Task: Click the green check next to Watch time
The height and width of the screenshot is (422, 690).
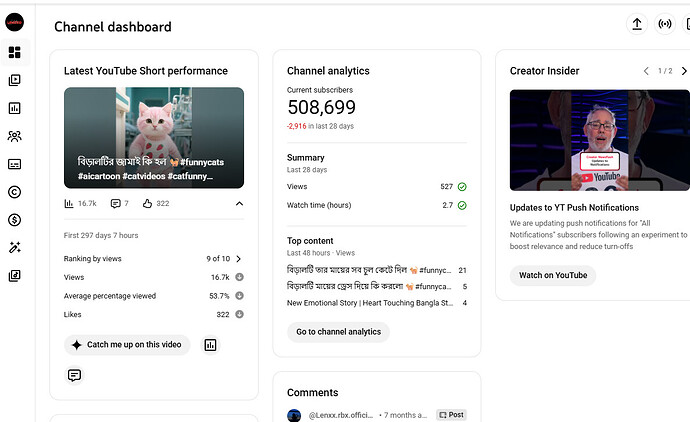Action: point(462,205)
